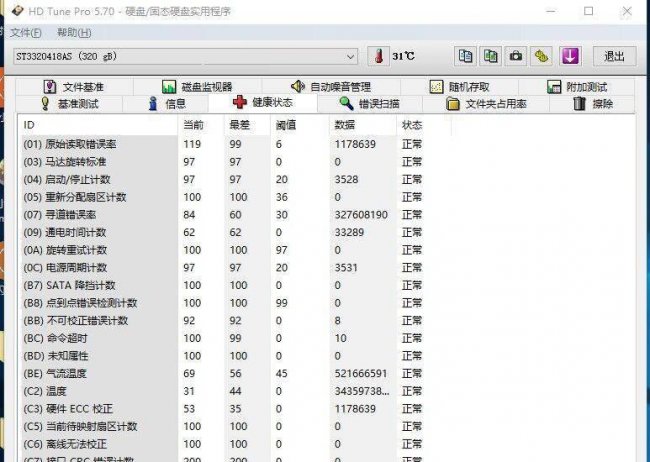The width and height of the screenshot is (650, 462).
Task: Select row (C5) 当前待映射扇区计数
Action: [223, 426]
